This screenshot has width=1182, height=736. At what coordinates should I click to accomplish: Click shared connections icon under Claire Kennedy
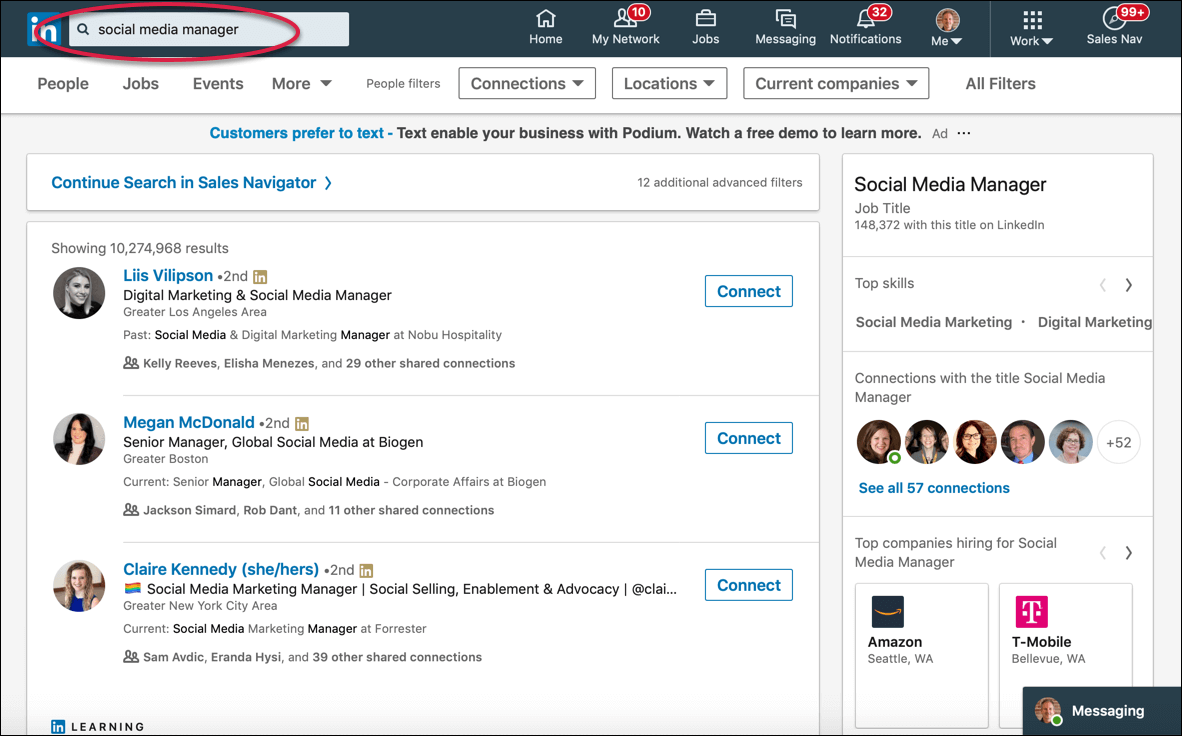[131, 657]
